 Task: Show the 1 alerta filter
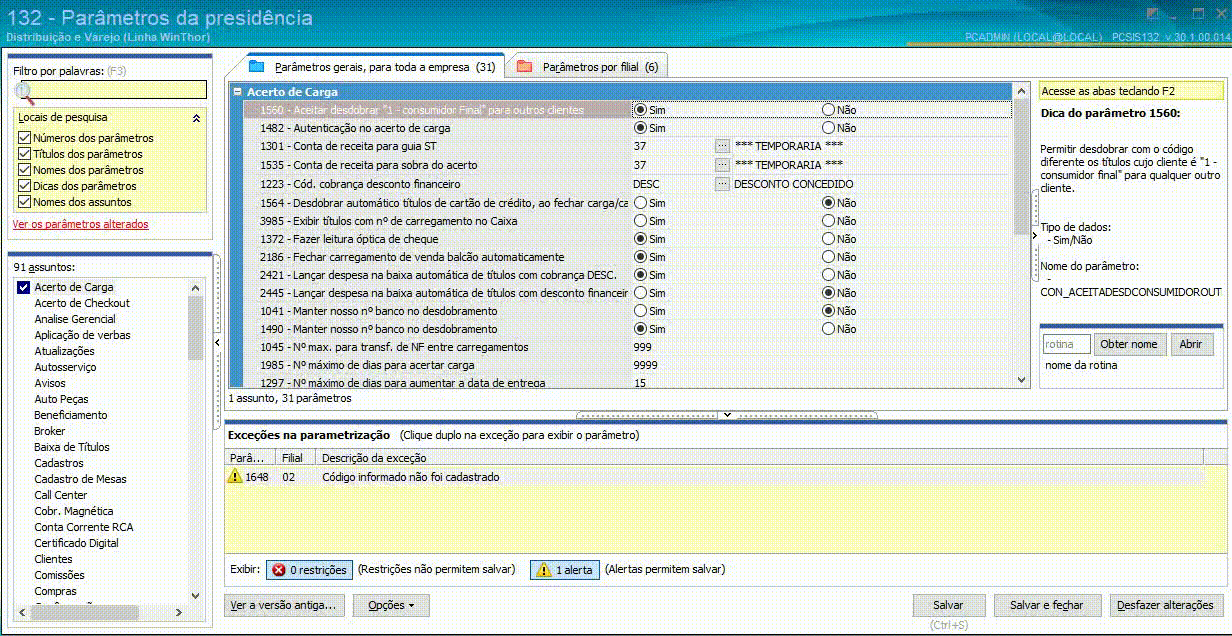pyautogui.click(x=564, y=570)
